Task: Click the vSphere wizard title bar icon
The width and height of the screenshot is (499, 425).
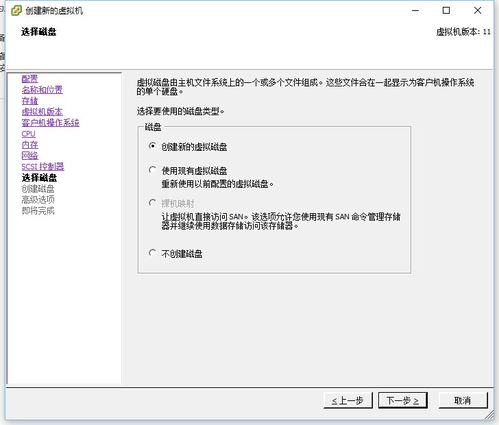Action: 16,11
